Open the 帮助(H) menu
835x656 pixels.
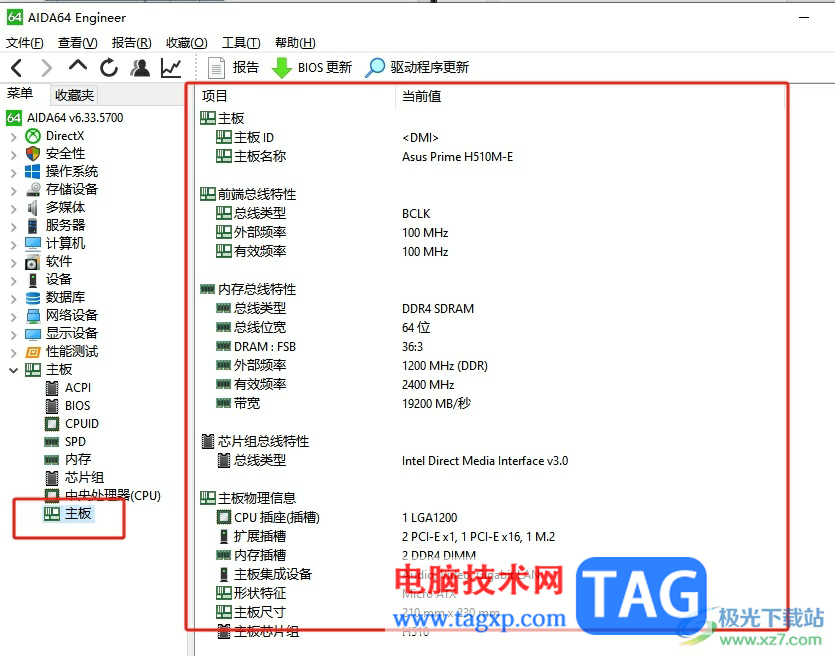(295, 43)
